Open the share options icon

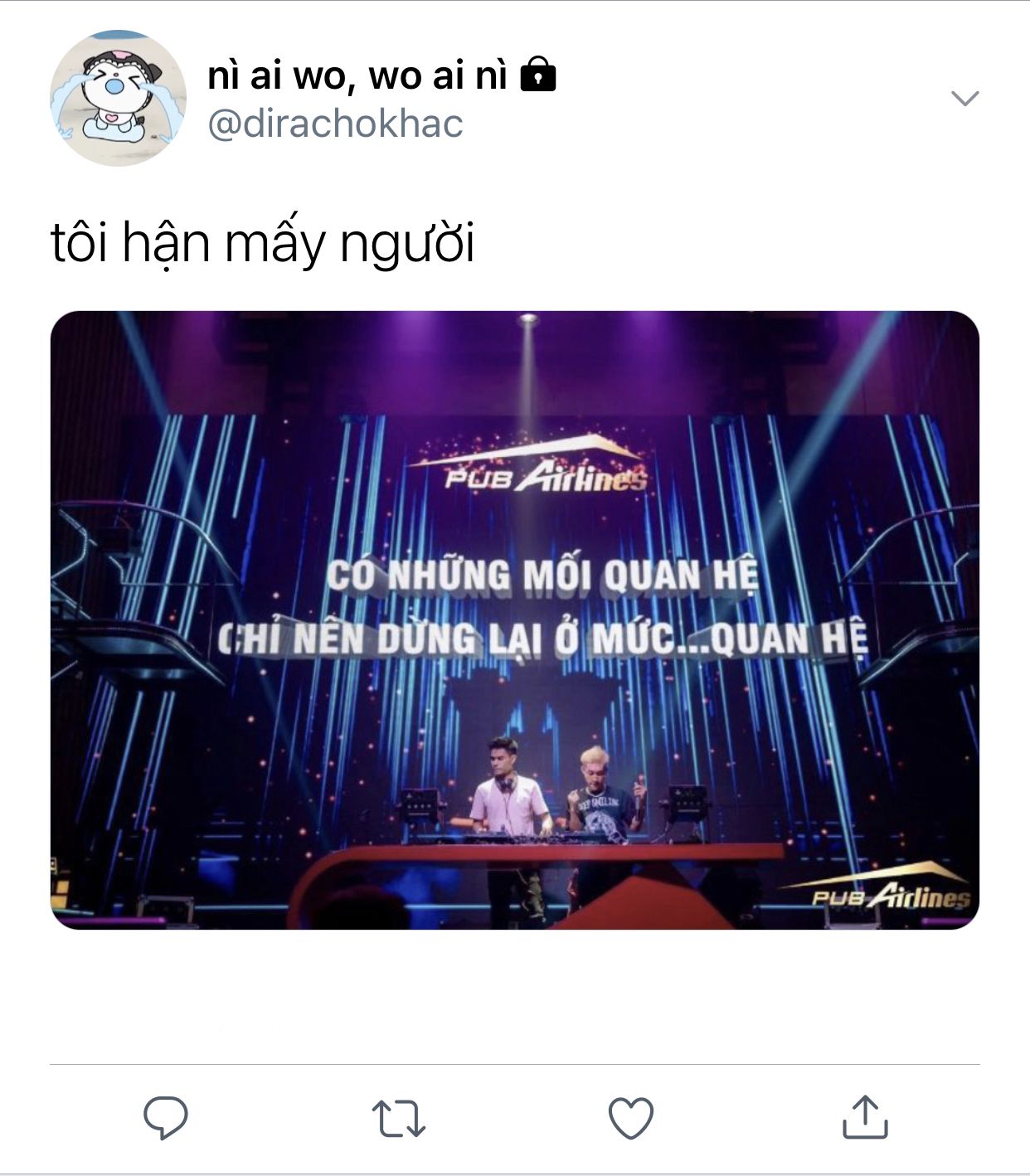click(x=865, y=1116)
